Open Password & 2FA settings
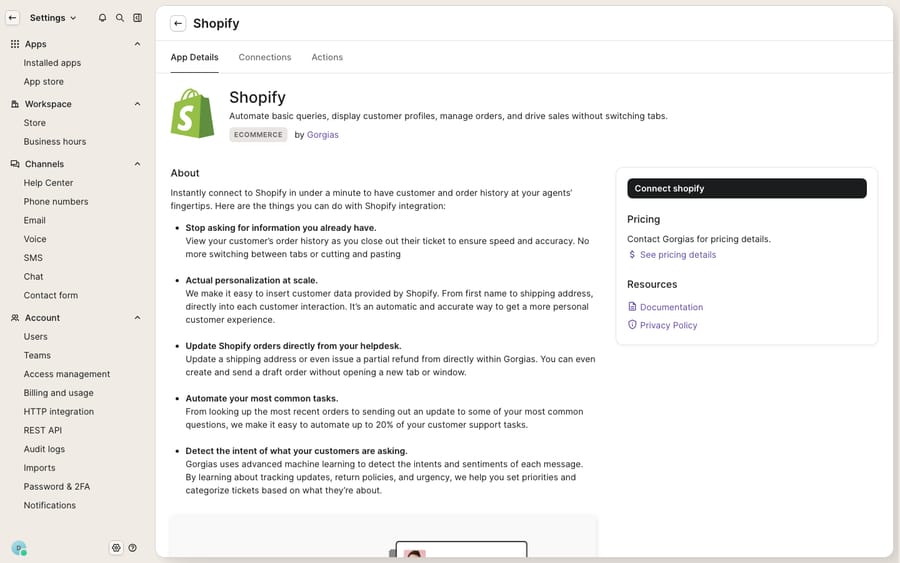 point(57,487)
